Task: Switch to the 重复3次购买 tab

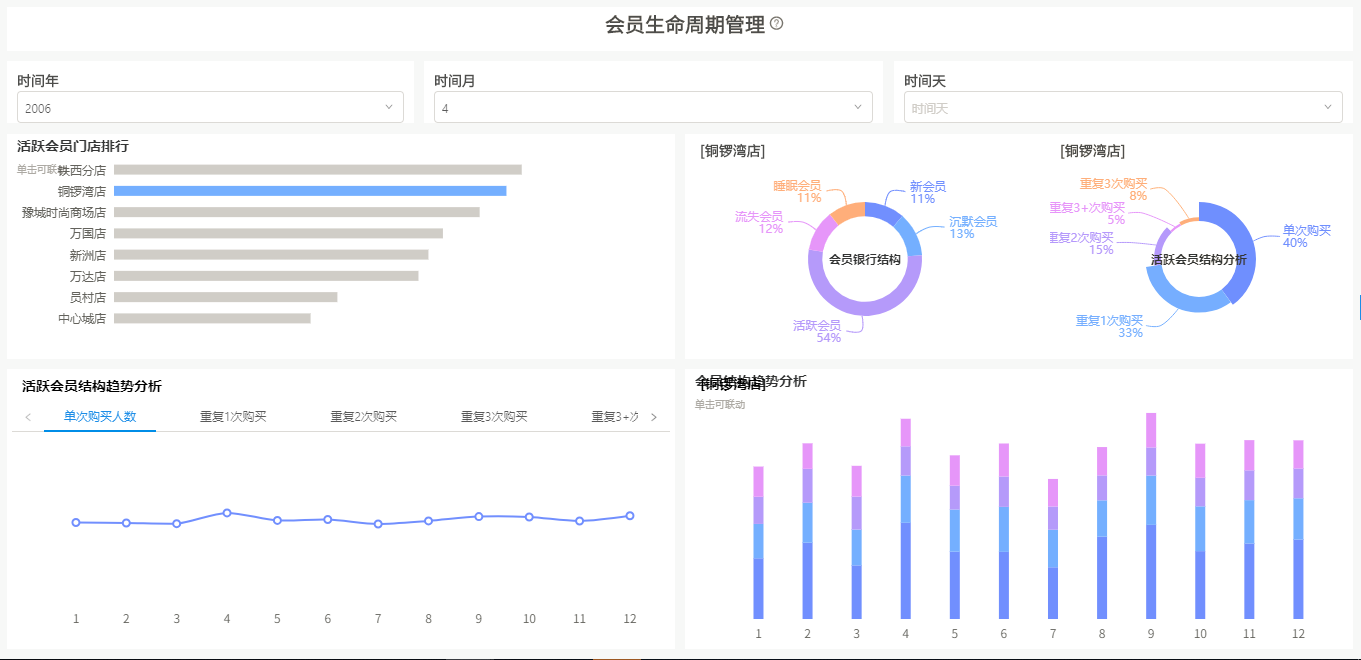Action: pos(494,417)
